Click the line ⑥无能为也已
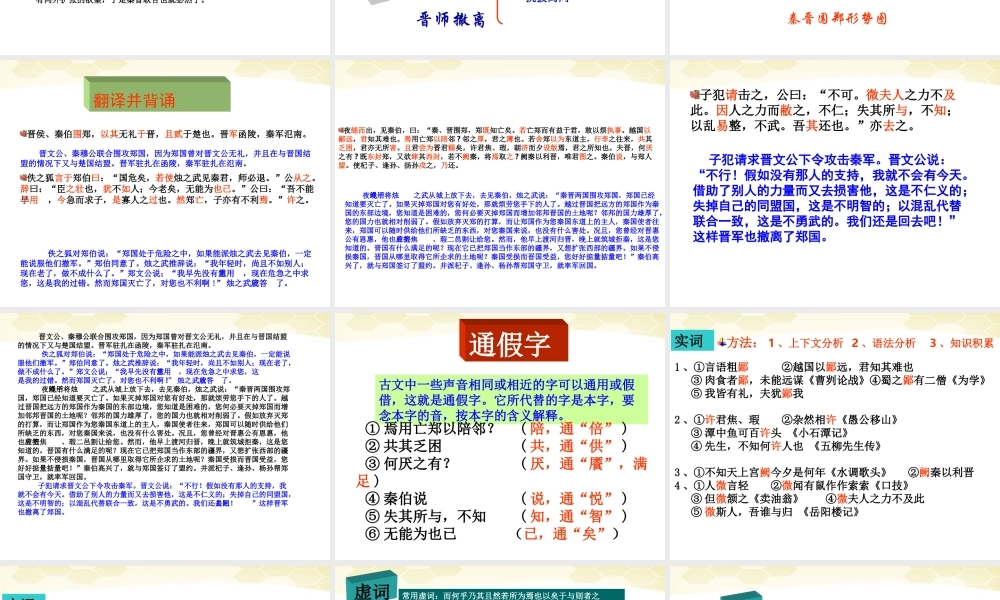This screenshot has width=1000, height=600. [x=411, y=534]
